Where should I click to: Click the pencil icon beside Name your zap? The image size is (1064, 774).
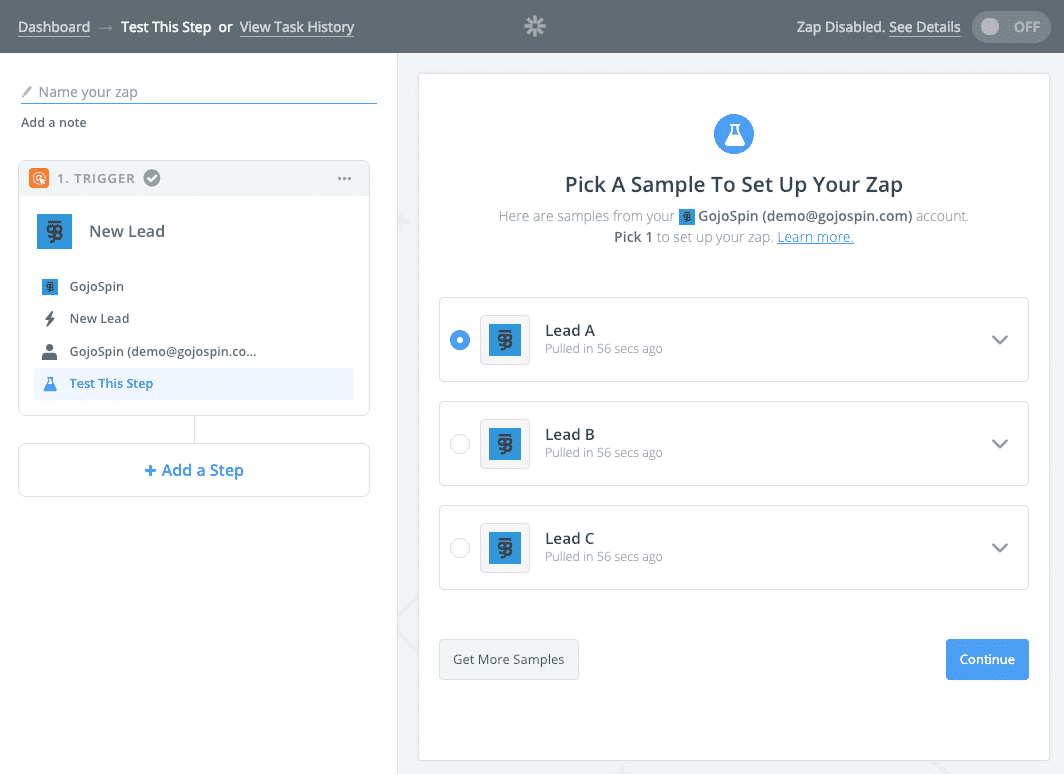click(x=26, y=92)
